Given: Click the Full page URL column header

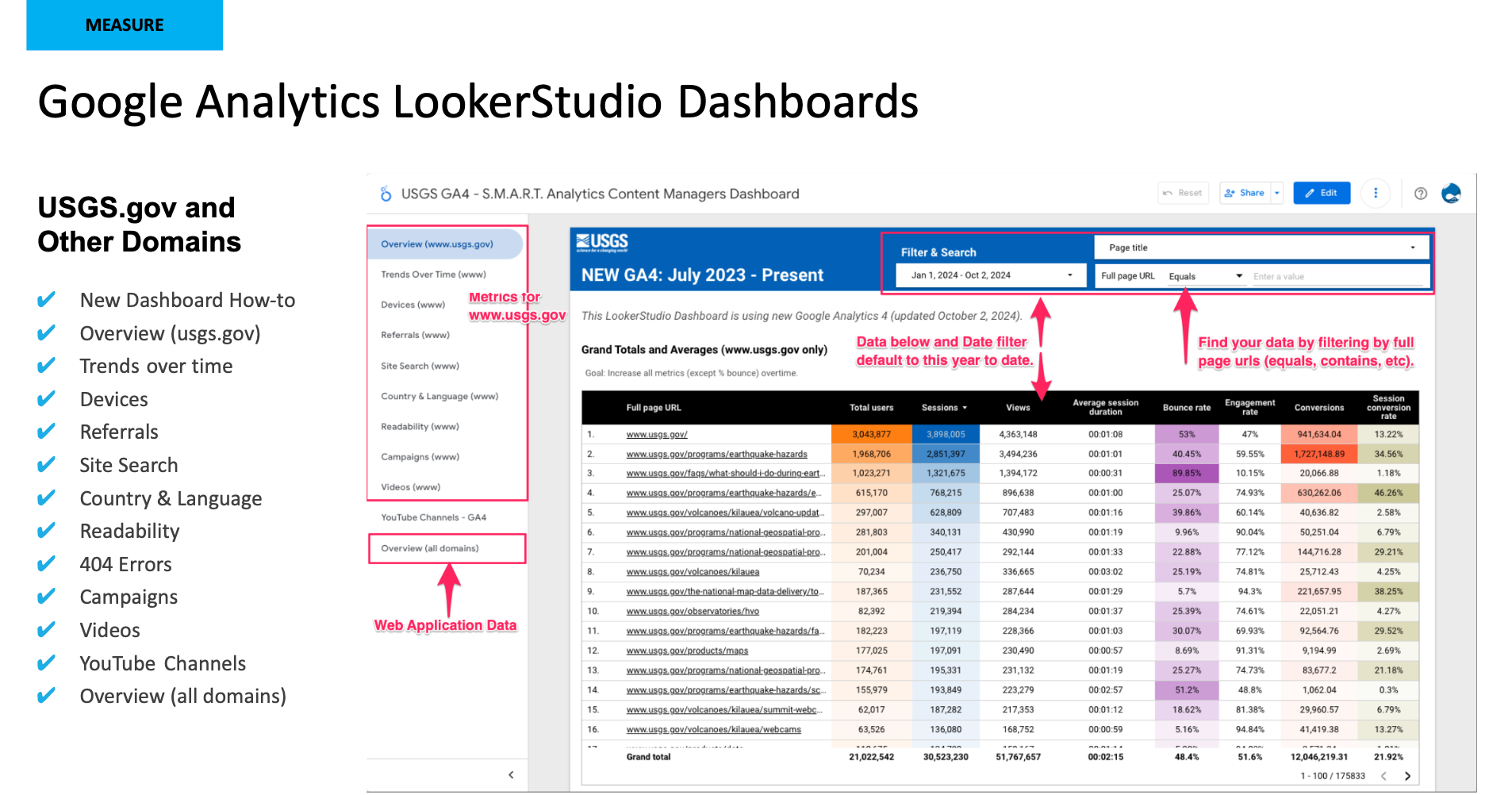Looking at the screenshot, I should (653, 408).
